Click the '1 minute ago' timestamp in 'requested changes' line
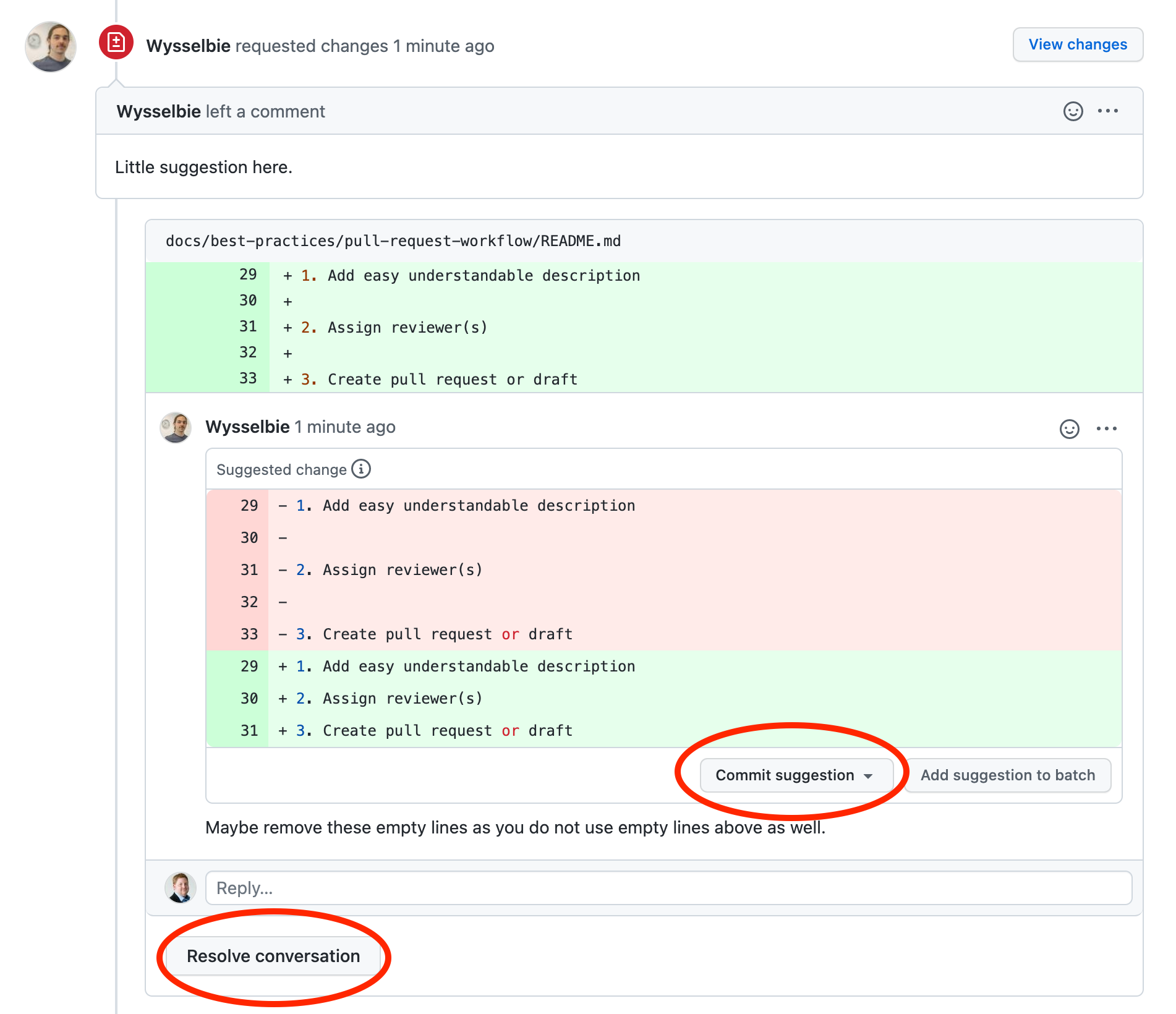The image size is (1176, 1014). [x=443, y=46]
